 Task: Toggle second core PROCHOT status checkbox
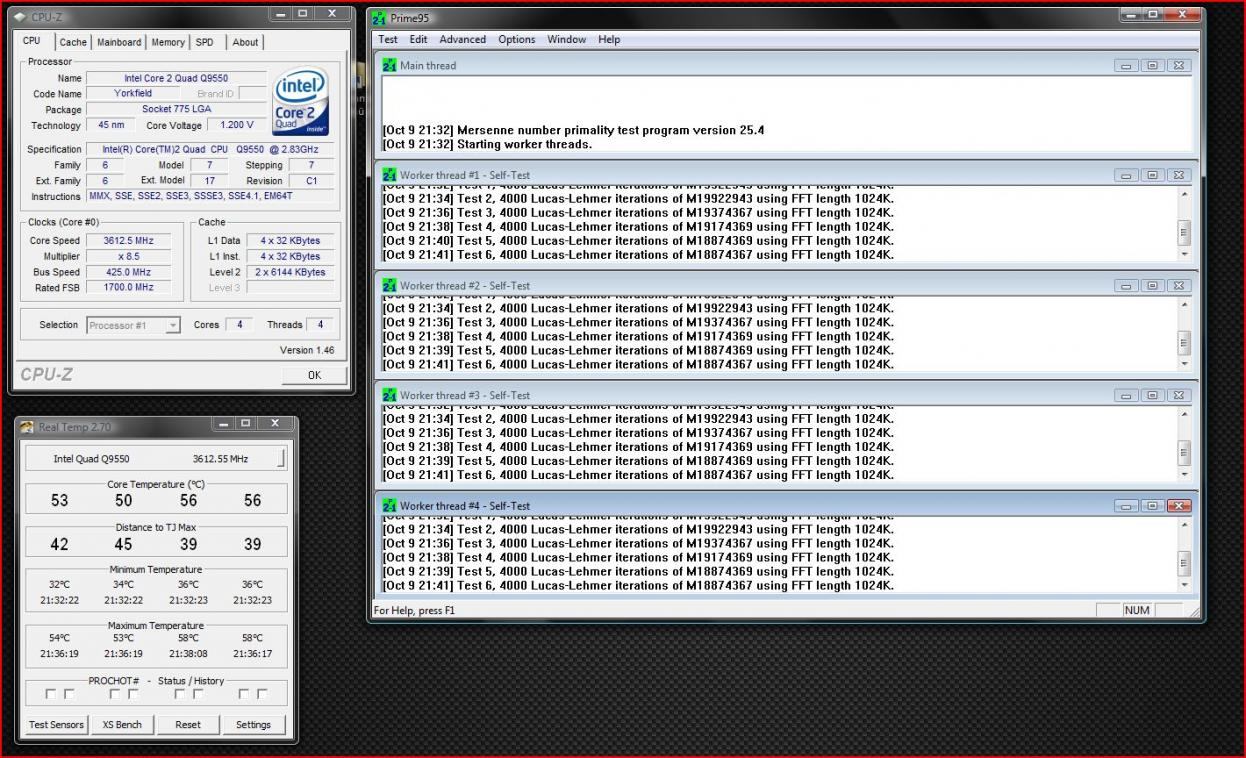click(116, 694)
